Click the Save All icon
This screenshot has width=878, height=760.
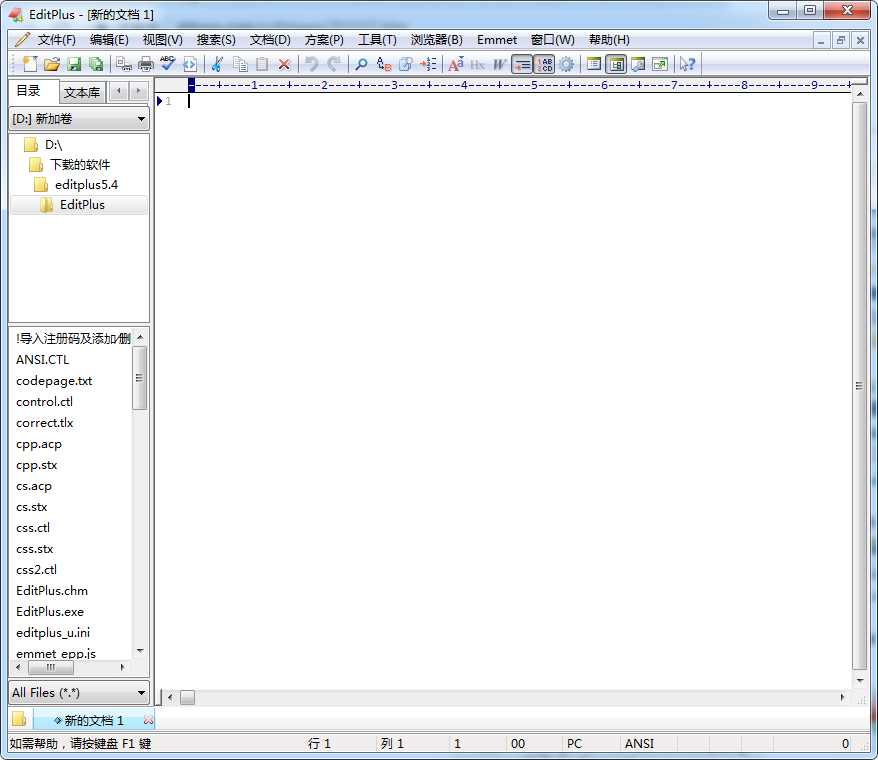tap(96, 64)
